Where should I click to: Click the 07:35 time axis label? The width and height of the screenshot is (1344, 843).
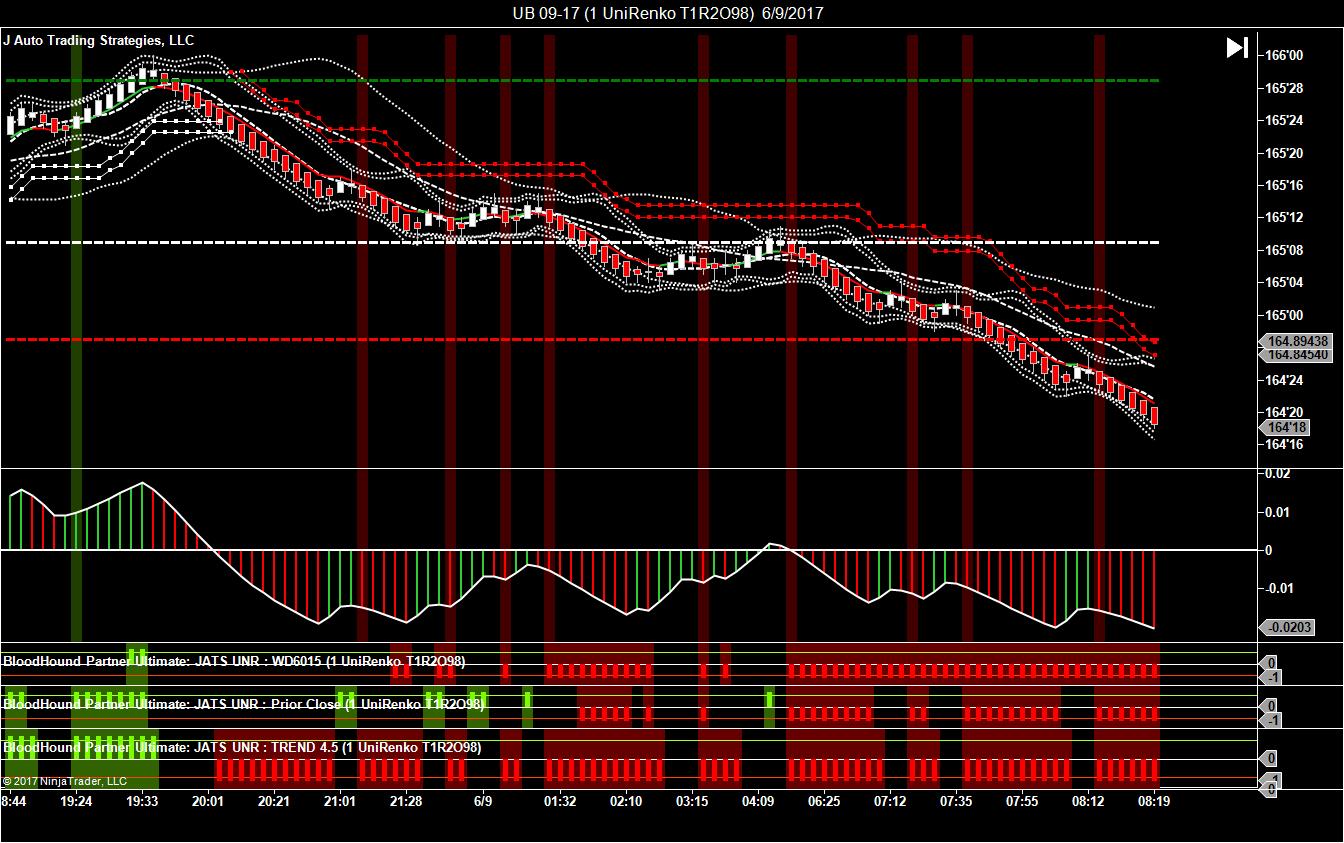(956, 801)
